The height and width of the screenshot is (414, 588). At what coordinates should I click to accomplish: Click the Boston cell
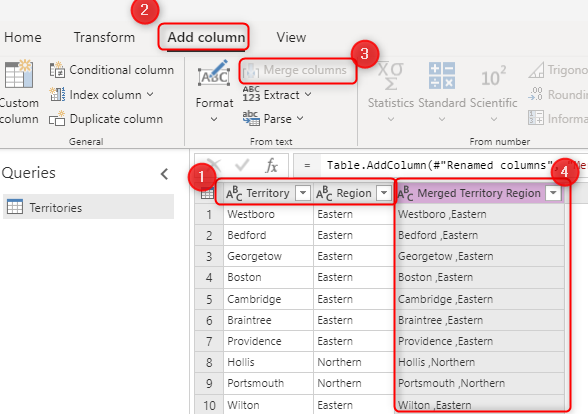pyautogui.click(x=268, y=277)
